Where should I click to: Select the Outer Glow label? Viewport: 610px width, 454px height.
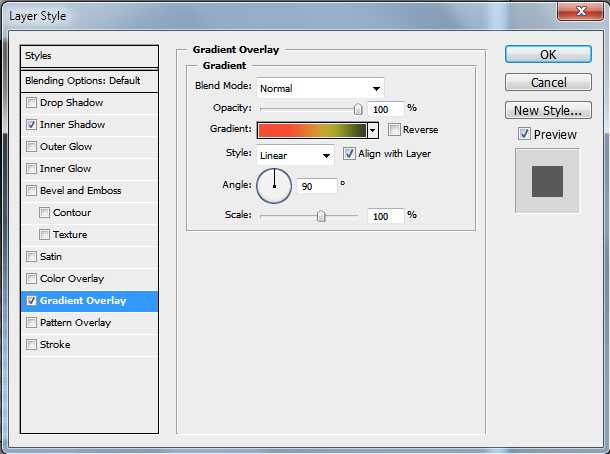66,147
